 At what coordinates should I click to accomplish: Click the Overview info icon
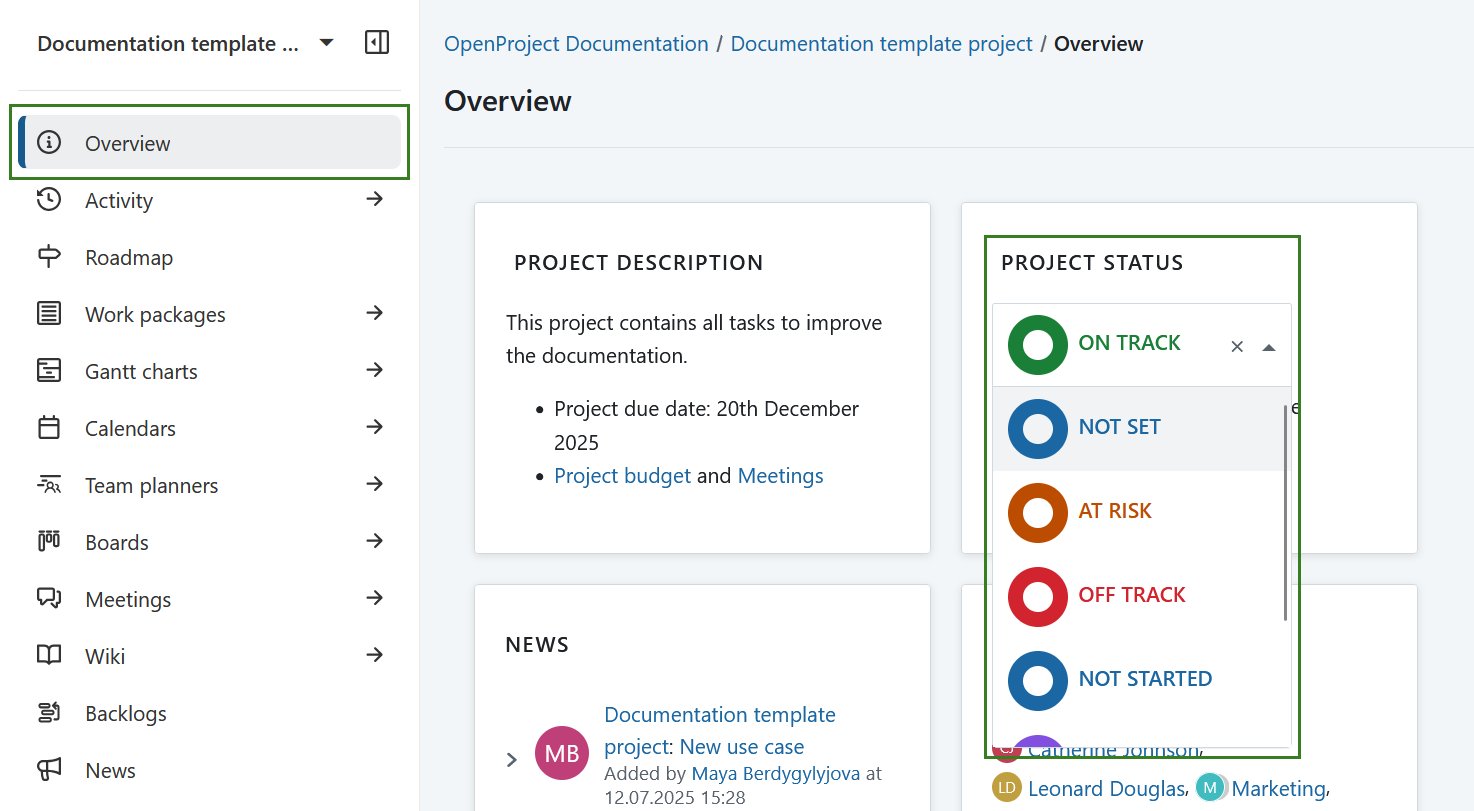[x=48, y=142]
